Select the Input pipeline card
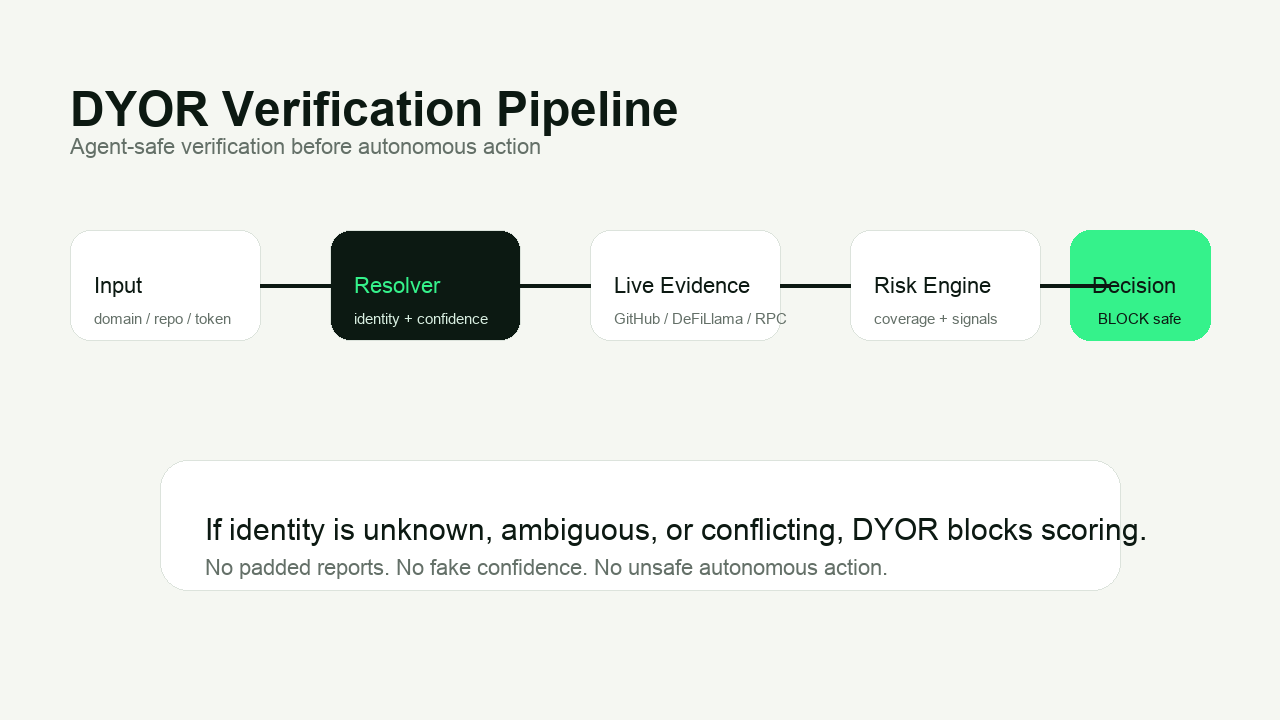Viewport: 1280px width, 720px height. (165, 285)
